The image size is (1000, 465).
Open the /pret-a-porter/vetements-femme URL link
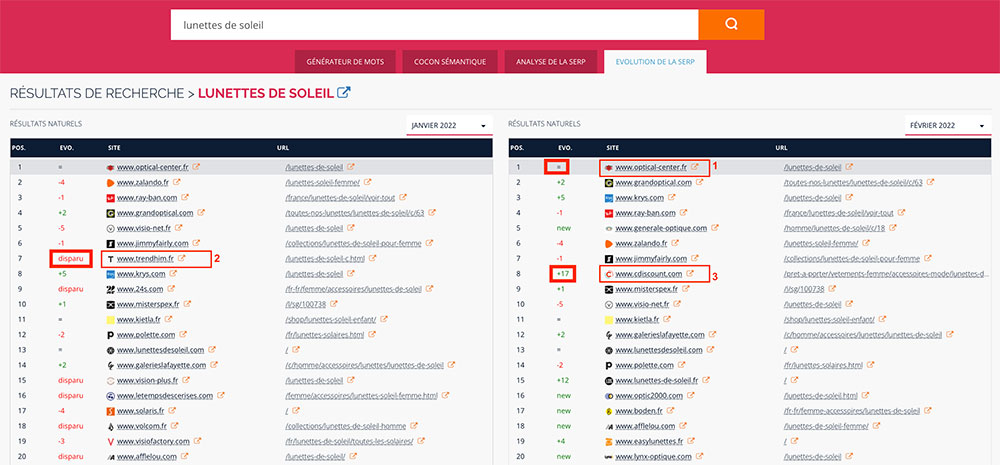(x=886, y=274)
